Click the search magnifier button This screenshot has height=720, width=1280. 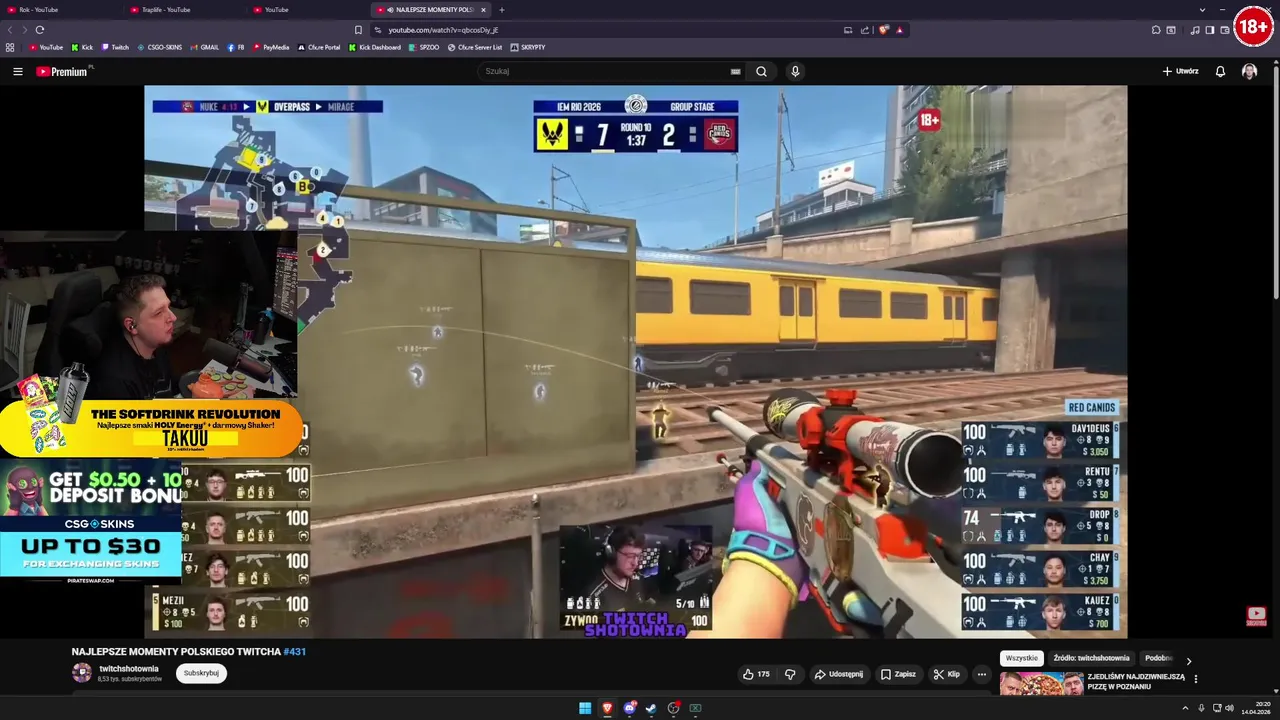pos(761,71)
